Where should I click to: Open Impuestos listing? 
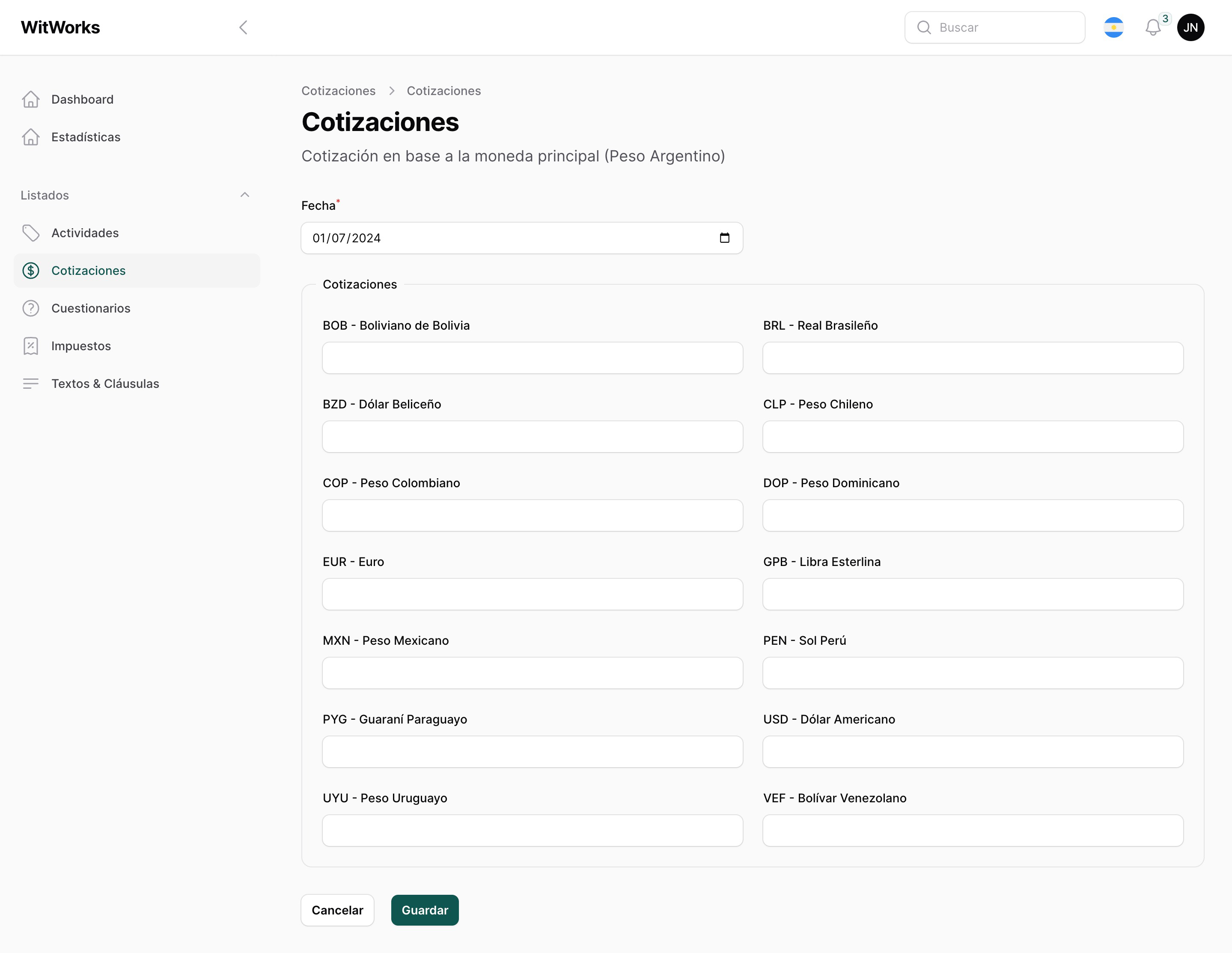[x=137, y=346]
